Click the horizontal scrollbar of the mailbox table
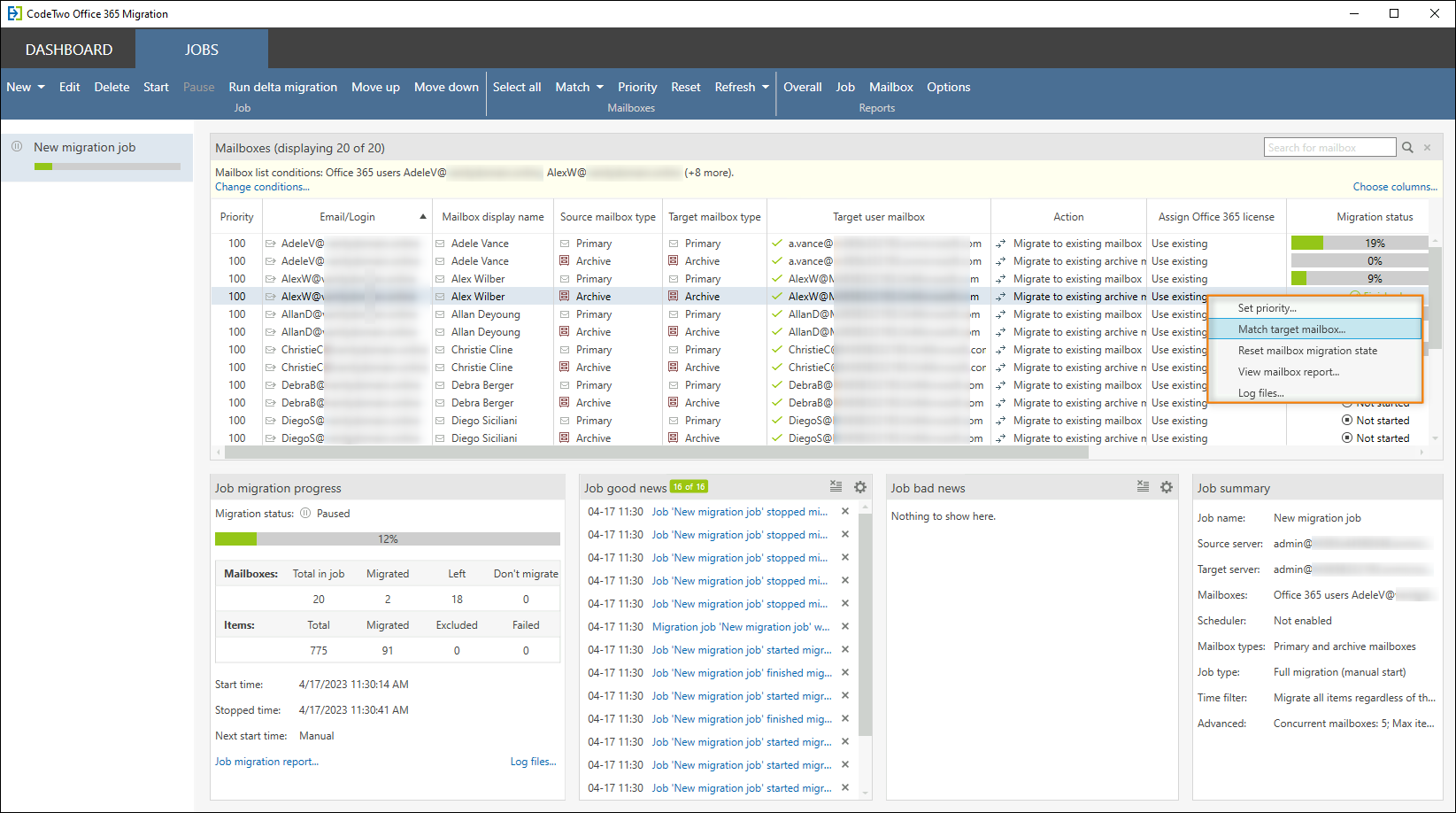The width and height of the screenshot is (1456, 813). [x=656, y=452]
